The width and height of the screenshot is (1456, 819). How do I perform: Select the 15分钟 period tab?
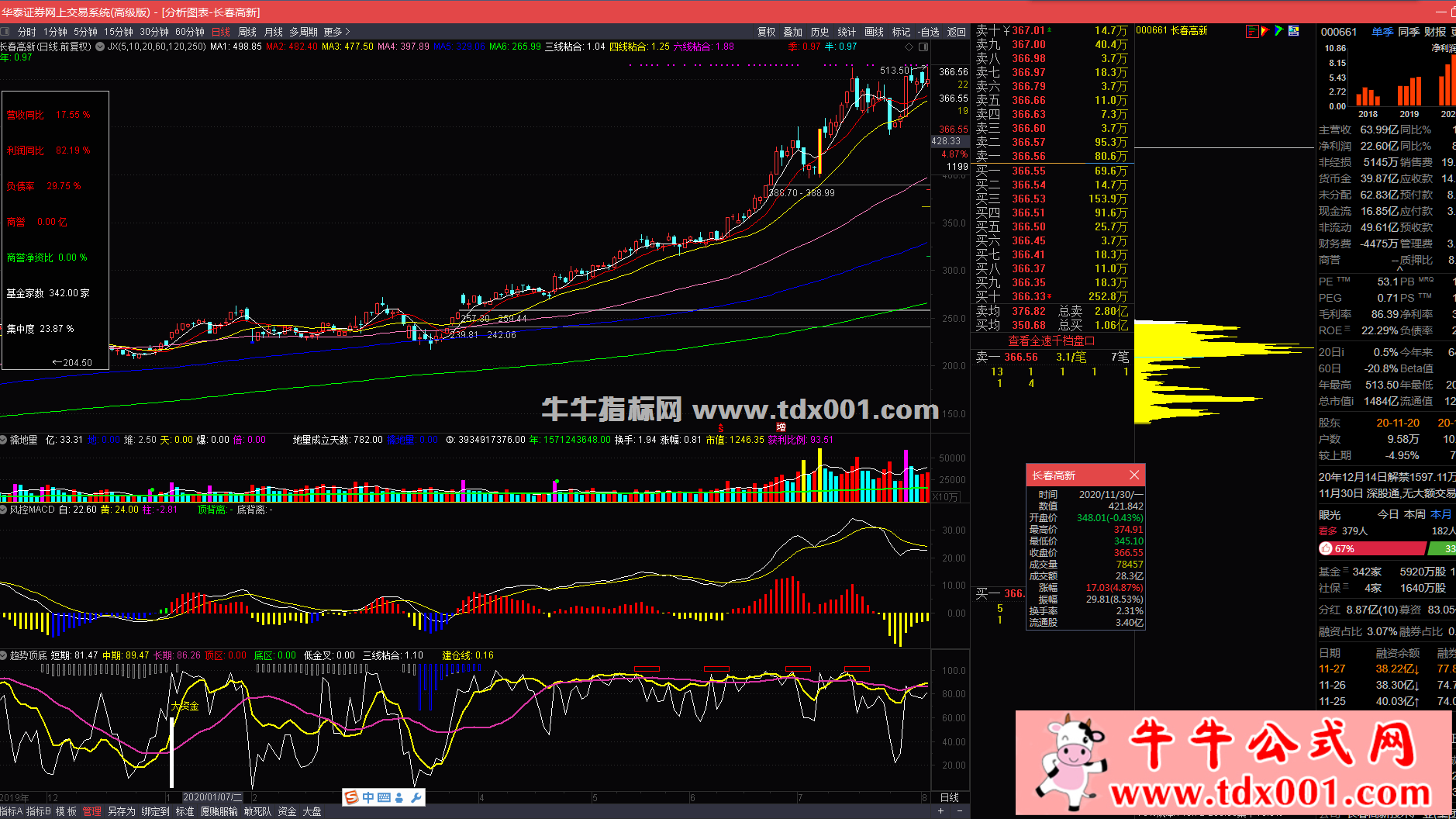point(119,32)
